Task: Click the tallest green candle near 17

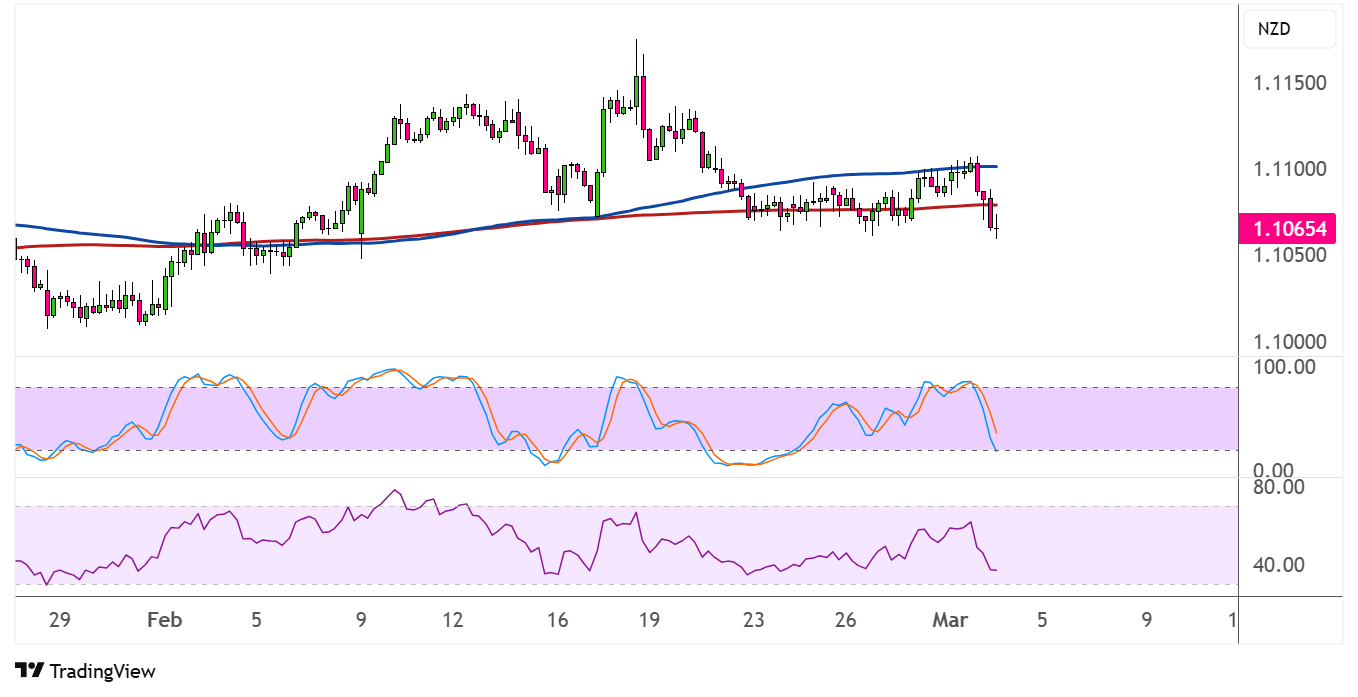Action: click(x=605, y=140)
